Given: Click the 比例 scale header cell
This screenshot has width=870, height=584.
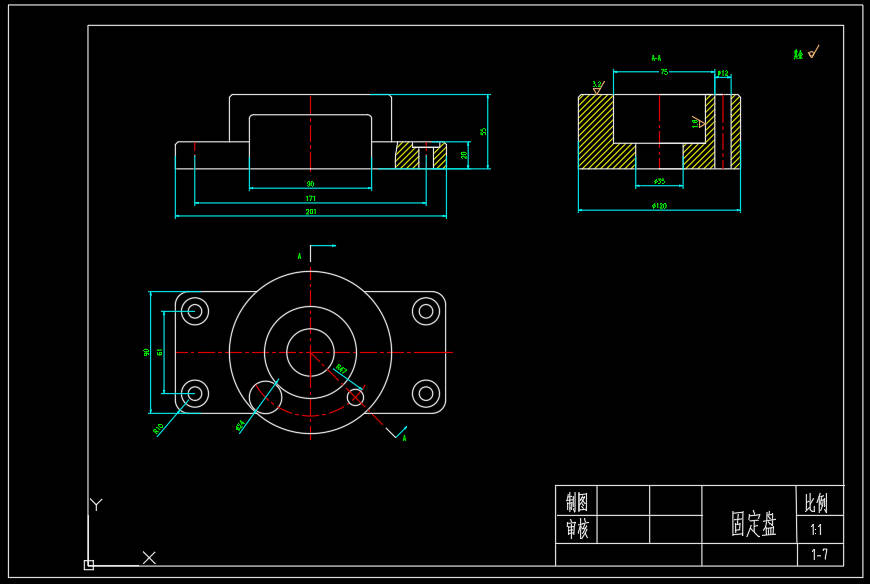Looking at the screenshot, I should point(820,501).
